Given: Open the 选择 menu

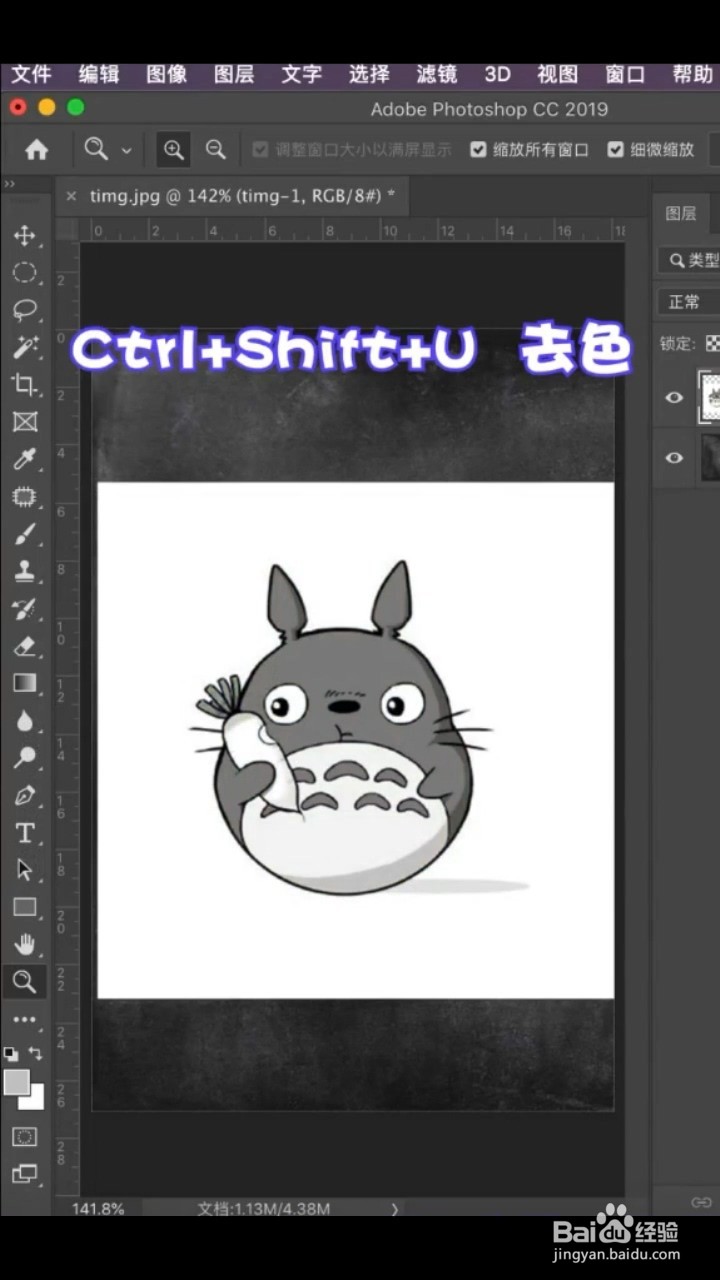Looking at the screenshot, I should [369, 75].
